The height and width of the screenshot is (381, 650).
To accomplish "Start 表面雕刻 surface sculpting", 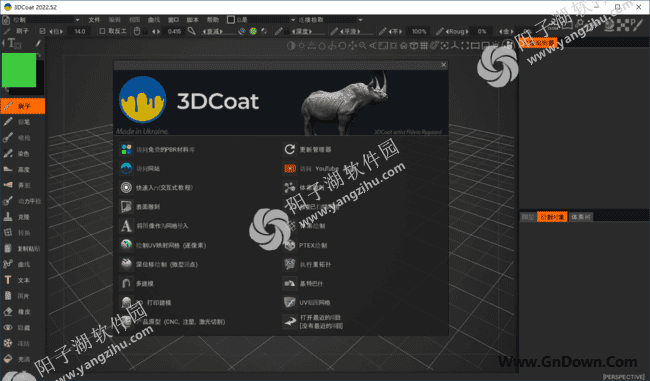I will (148, 206).
